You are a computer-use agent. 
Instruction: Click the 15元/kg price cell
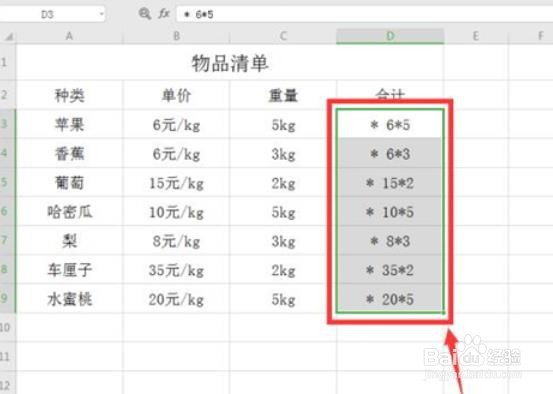tap(176, 183)
